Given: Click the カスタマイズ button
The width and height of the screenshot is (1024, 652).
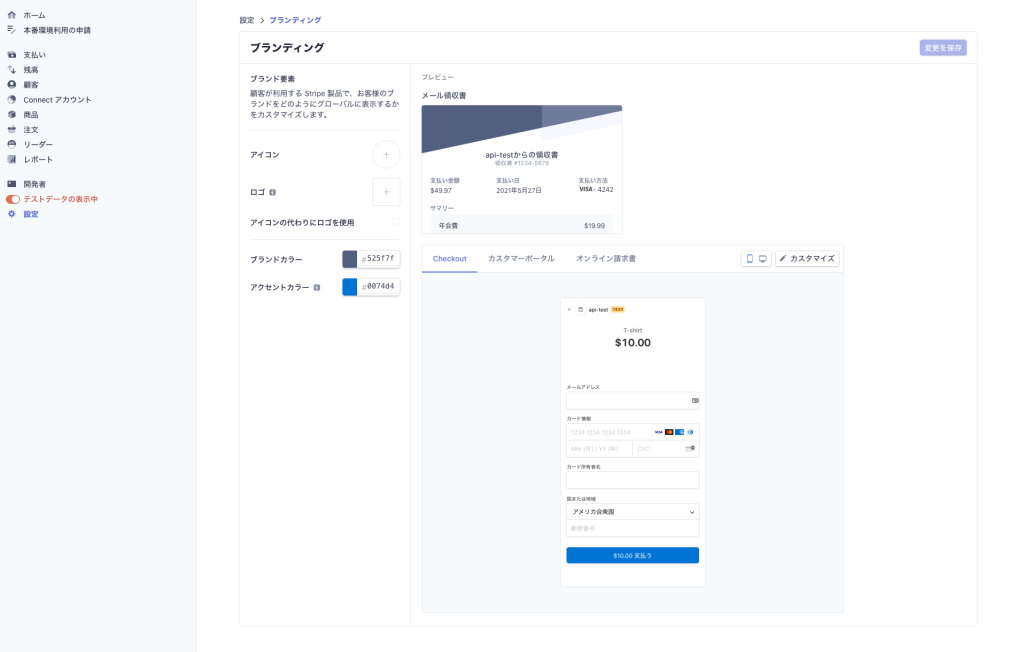Looking at the screenshot, I should (807, 259).
